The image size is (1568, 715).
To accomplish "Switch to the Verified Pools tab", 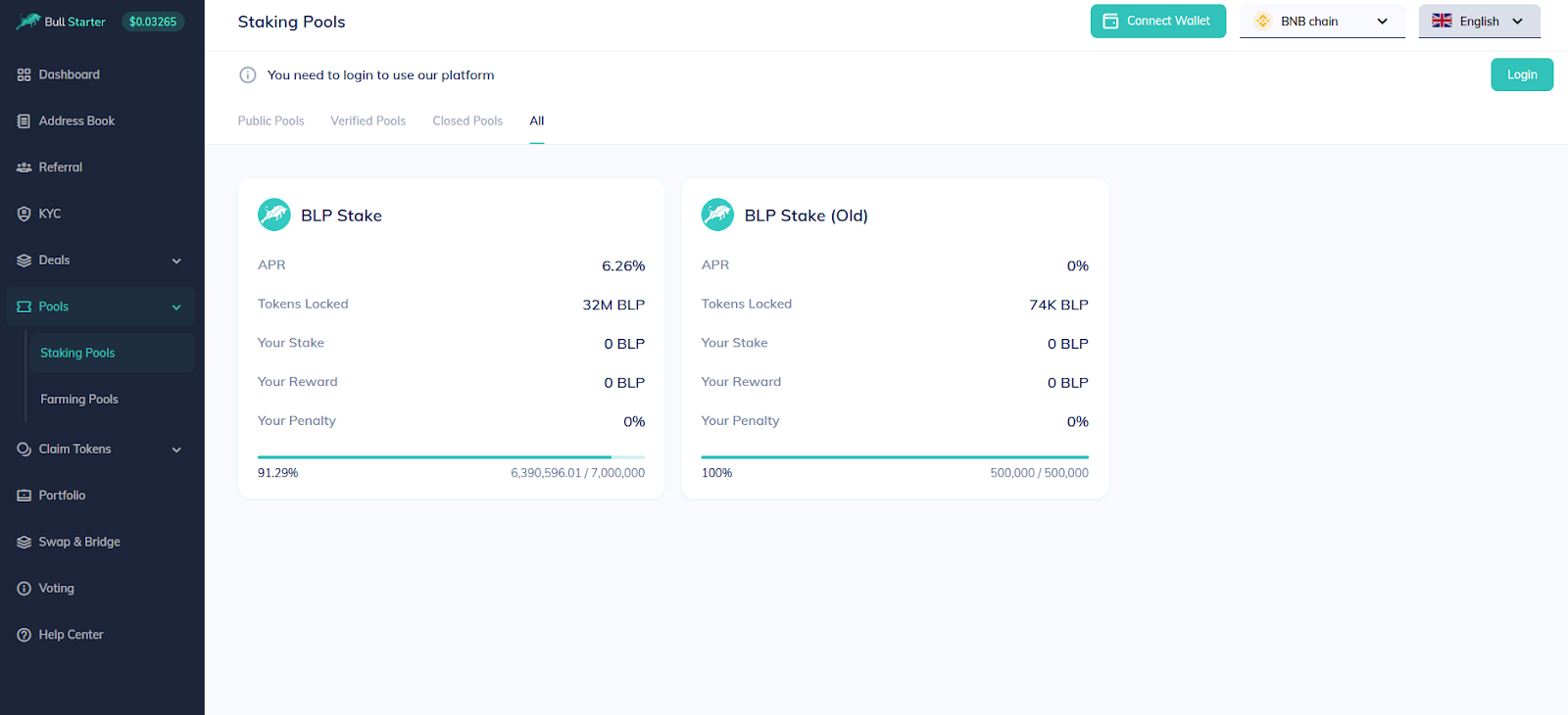I will click(367, 121).
